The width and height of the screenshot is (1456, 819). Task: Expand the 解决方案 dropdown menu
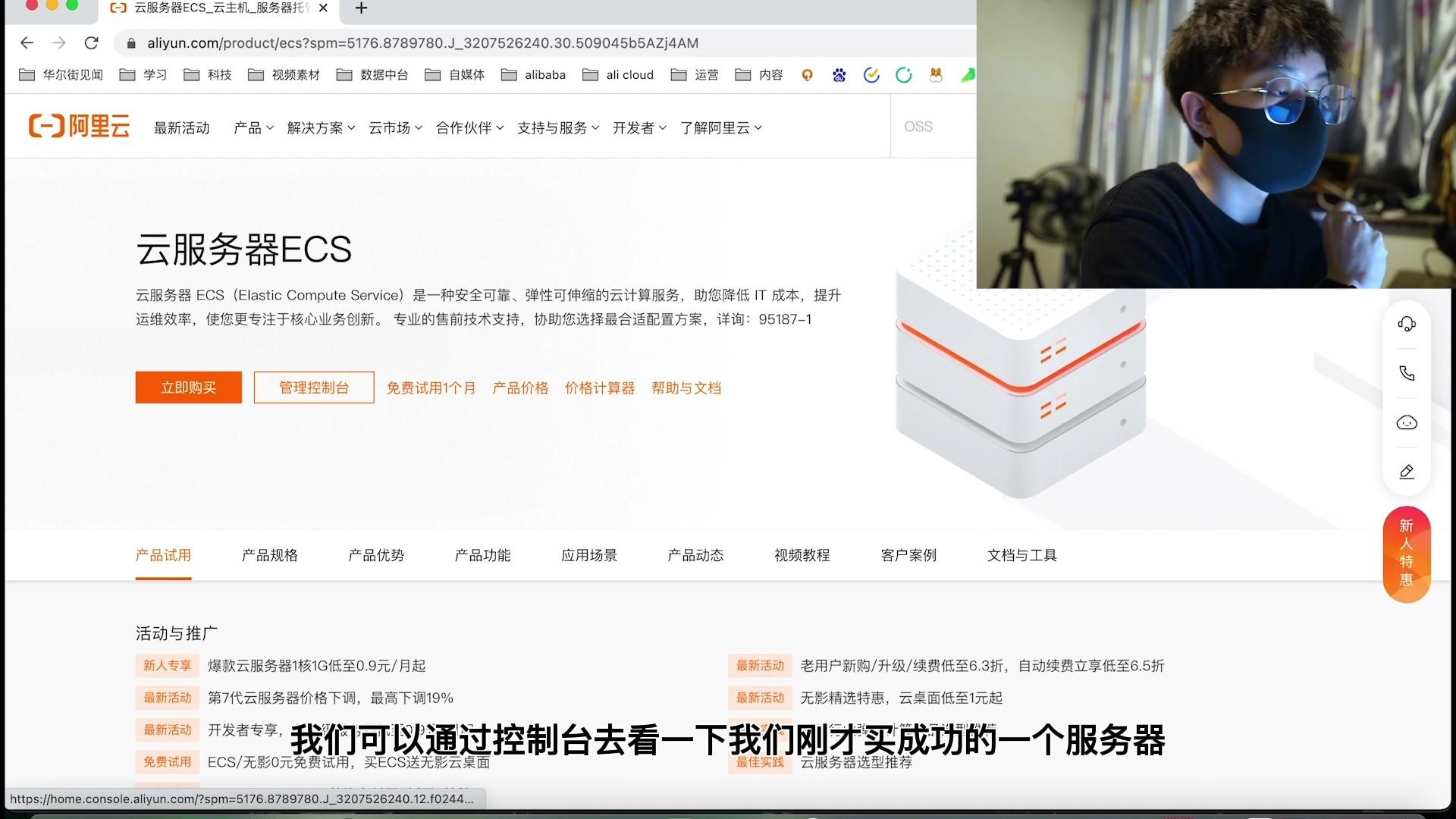[321, 128]
